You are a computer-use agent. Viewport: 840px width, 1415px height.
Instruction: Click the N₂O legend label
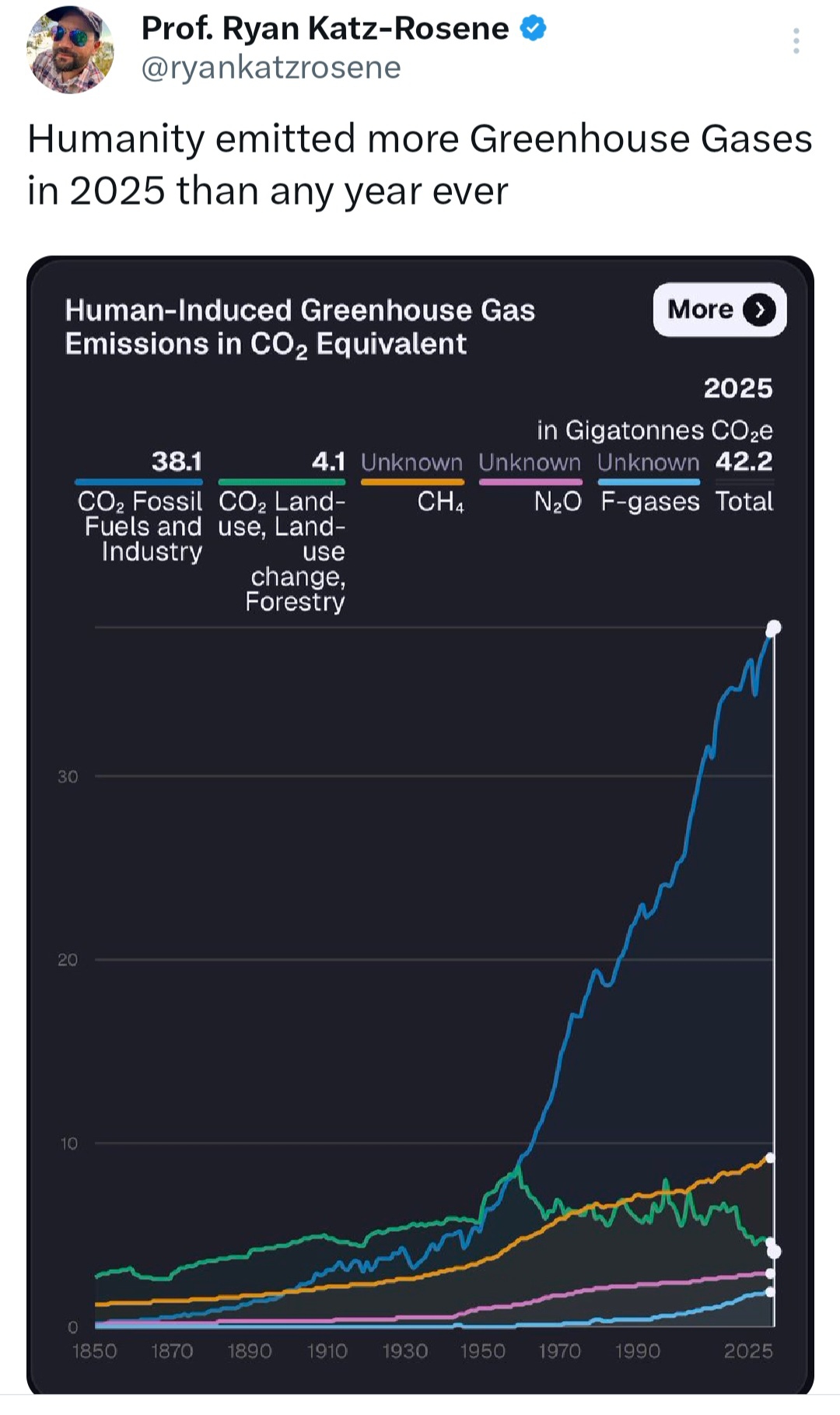[557, 502]
